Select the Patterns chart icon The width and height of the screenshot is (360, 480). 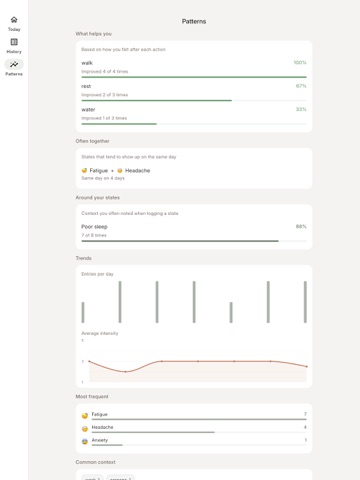(14, 64)
